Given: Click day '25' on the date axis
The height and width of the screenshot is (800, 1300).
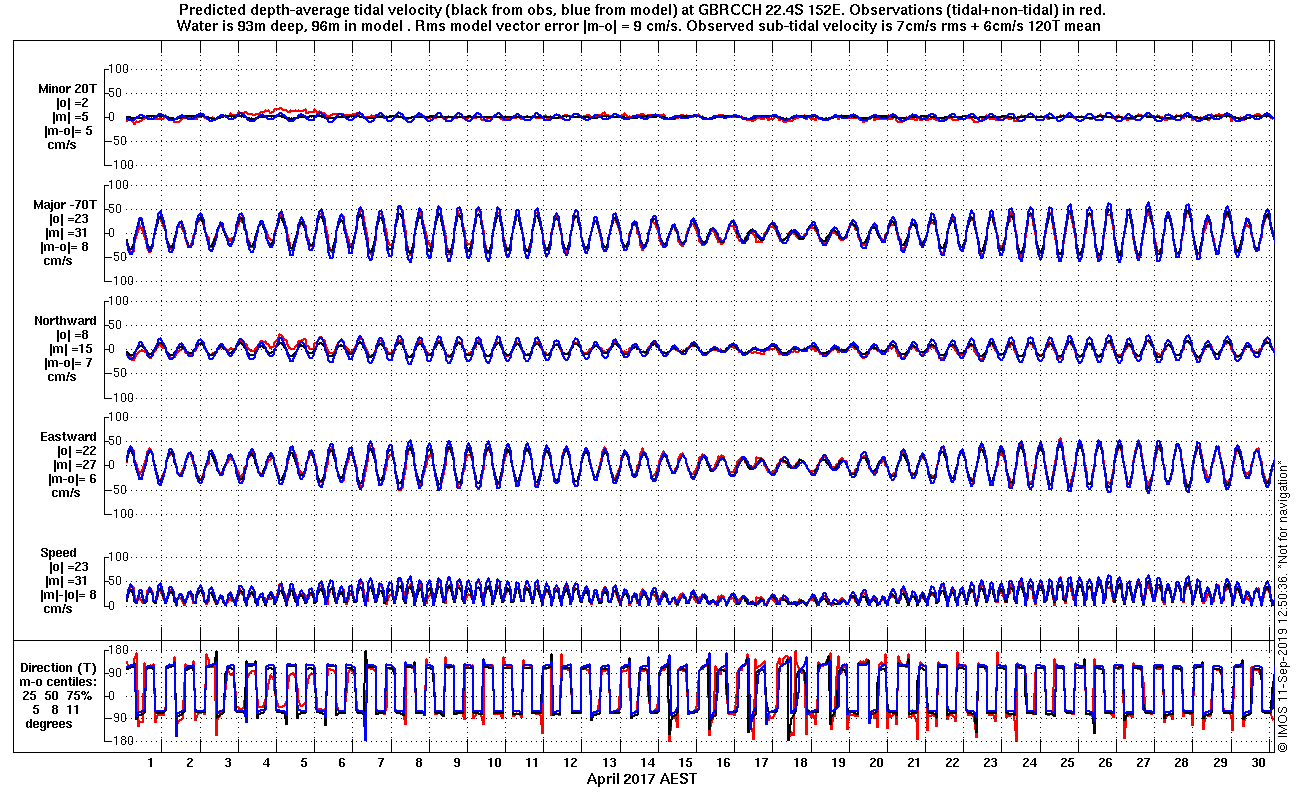Looking at the screenshot, I should pyautogui.click(x=1067, y=762).
